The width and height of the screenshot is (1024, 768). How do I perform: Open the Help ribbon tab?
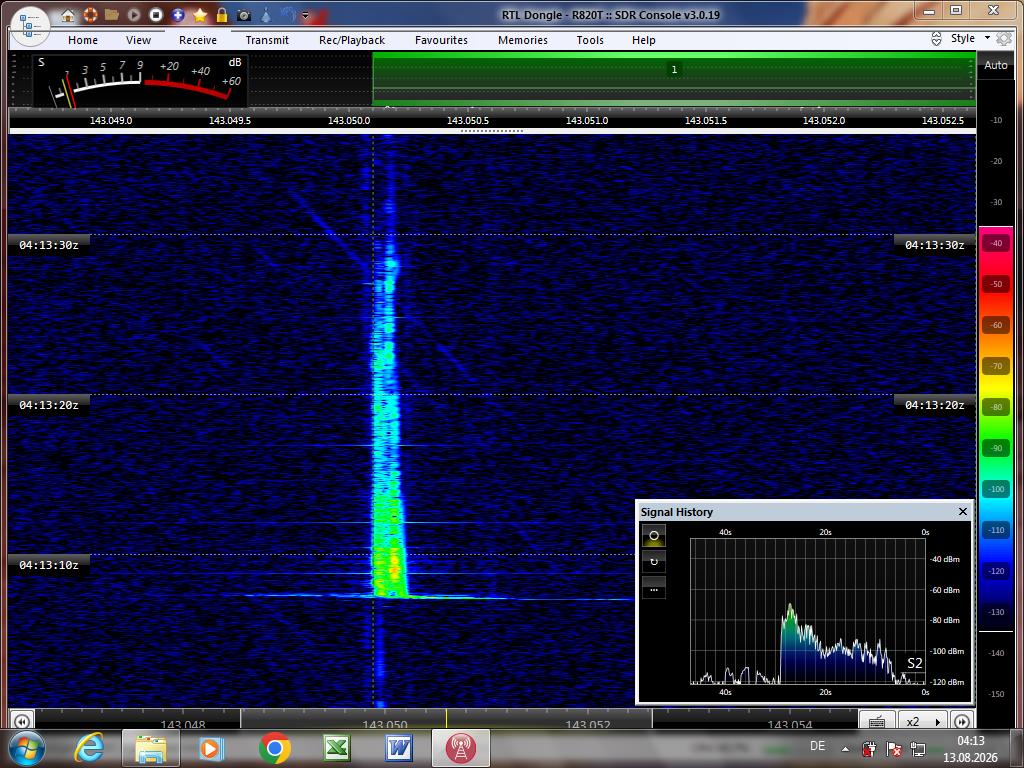(643, 40)
